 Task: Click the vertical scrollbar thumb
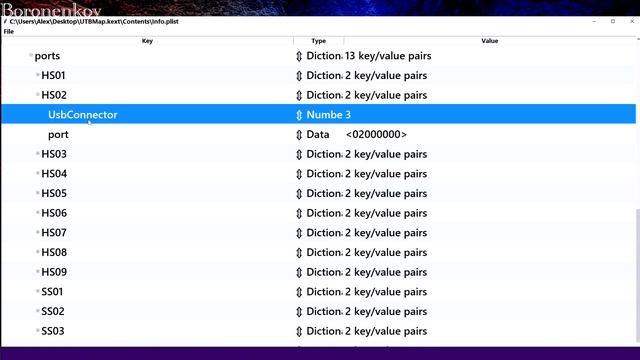638,276
